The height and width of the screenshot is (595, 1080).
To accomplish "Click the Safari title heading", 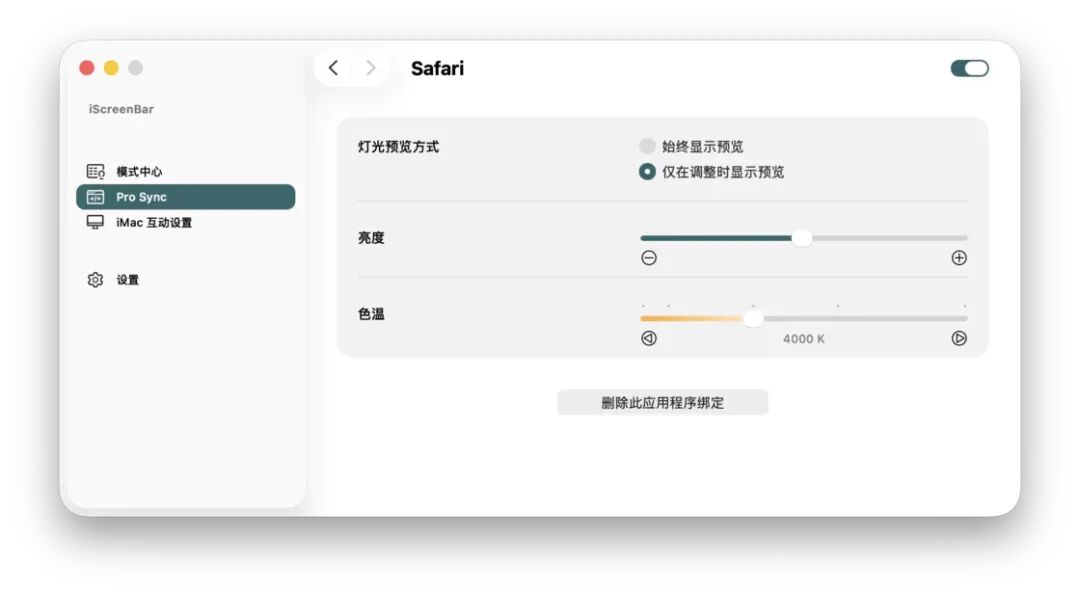I will click(437, 68).
